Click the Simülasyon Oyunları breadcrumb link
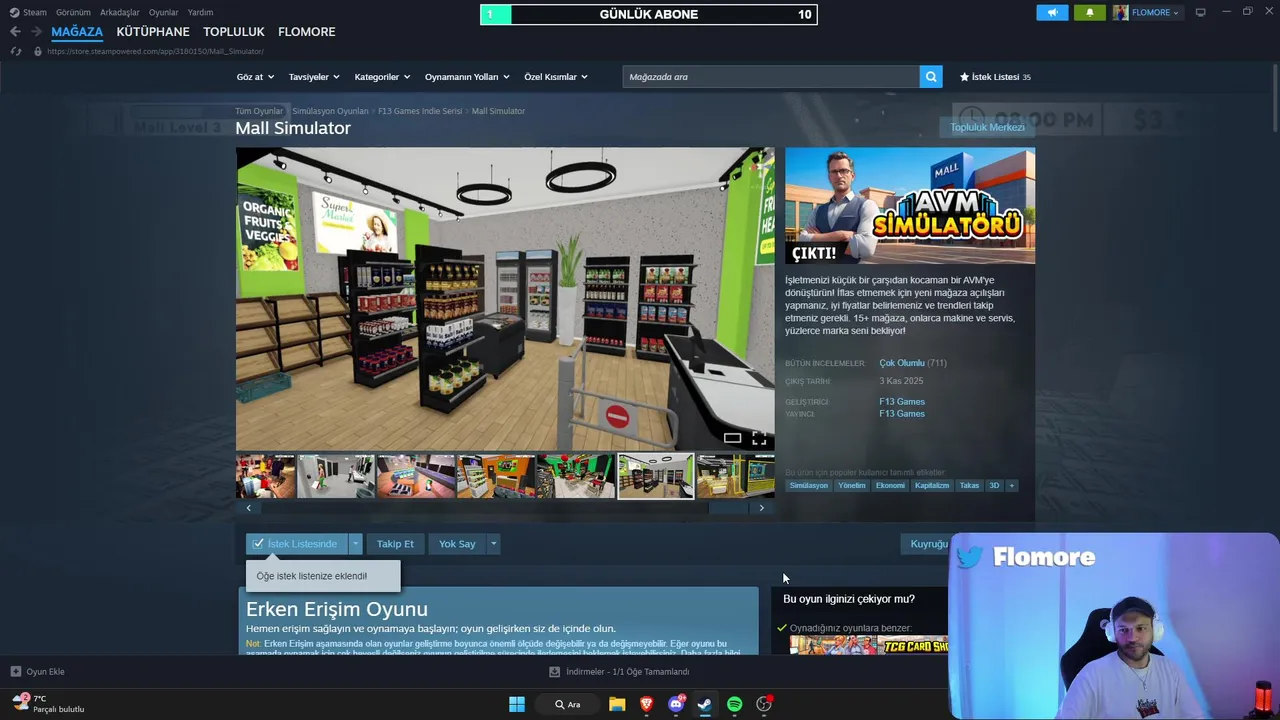Image resolution: width=1280 pixels, height=720 pixels. tap(330, 111)
